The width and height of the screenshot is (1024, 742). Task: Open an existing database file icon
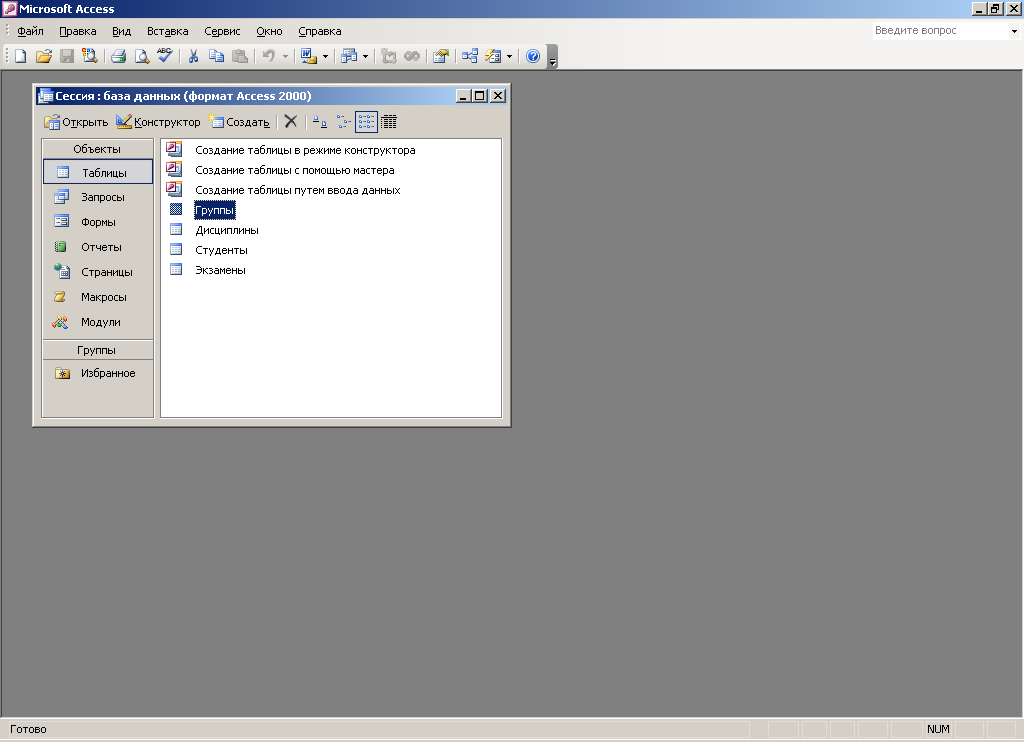click(x=44, y=56)
